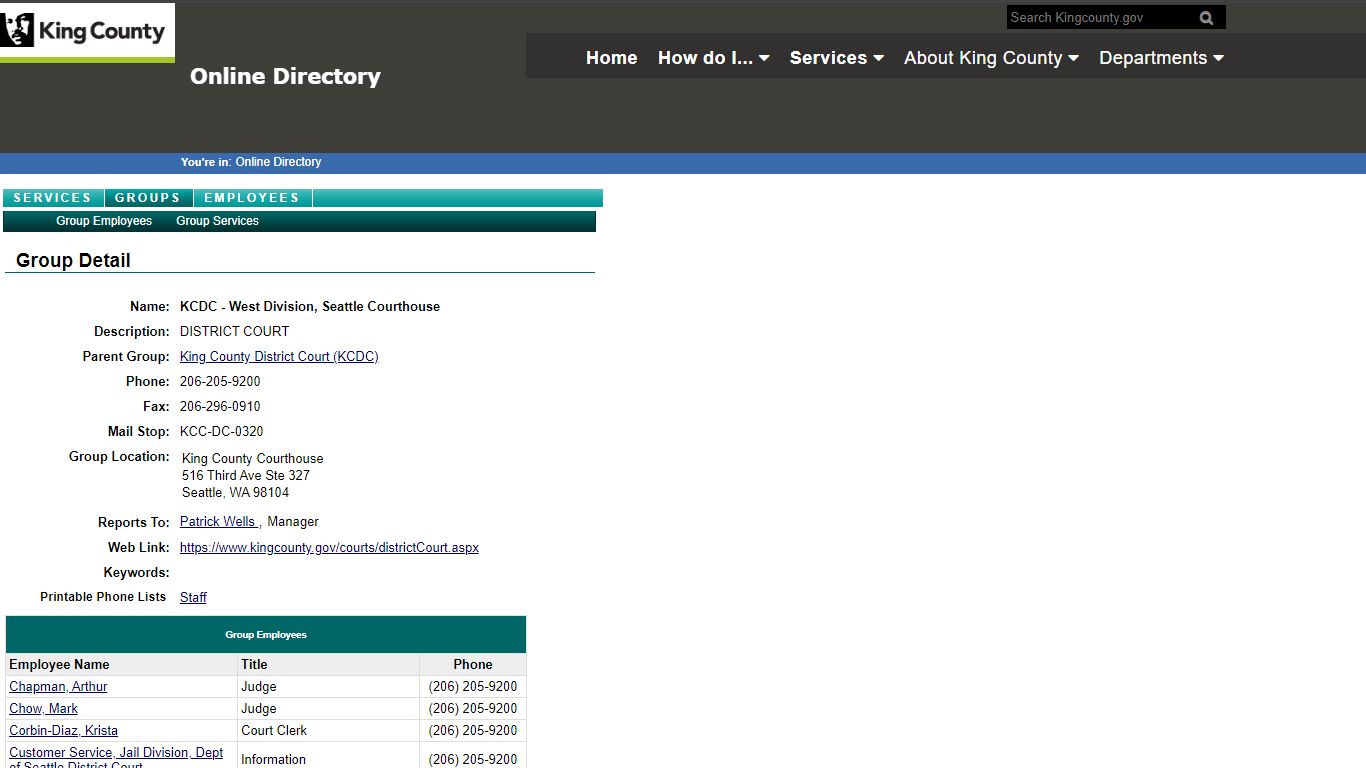1366x768 pixels.
Task: Switch to the SERVICES tab
Action: [53, 198]
